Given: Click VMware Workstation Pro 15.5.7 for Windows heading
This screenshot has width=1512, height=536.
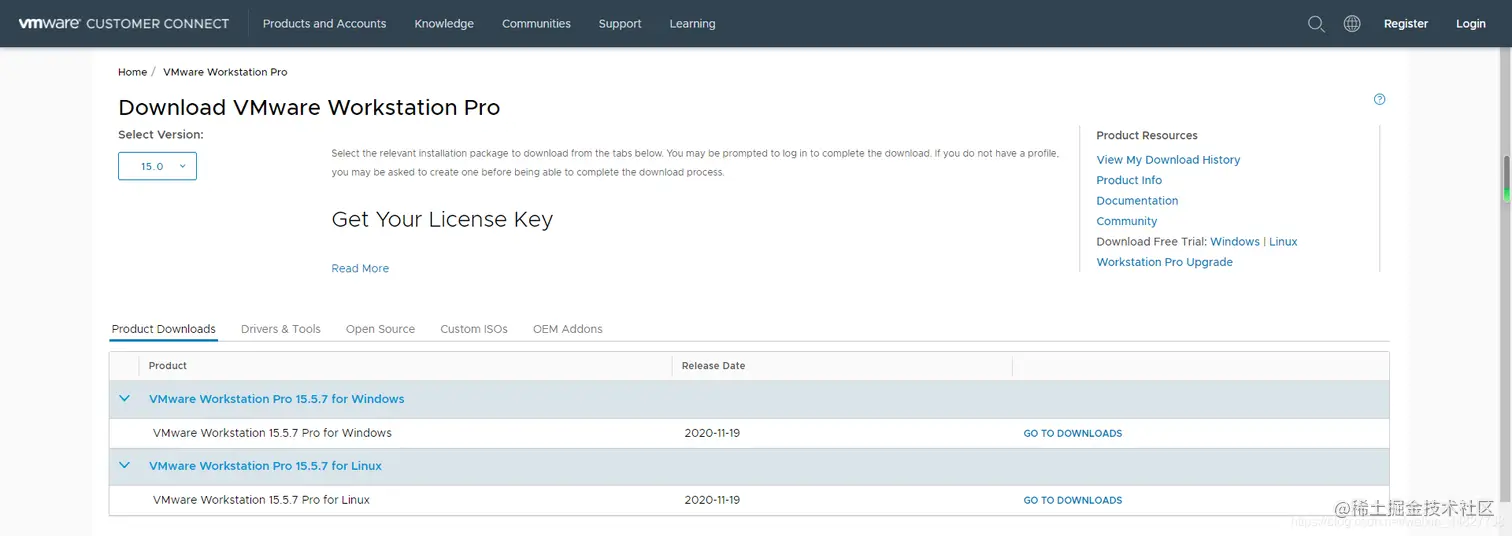Looking at the screenshot, I should pos(276,399).
